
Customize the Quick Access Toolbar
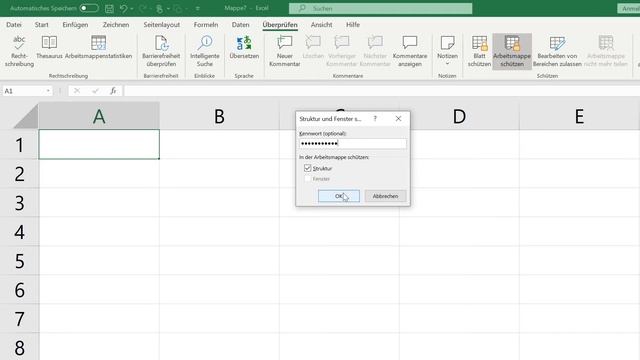tap(198, 9)
